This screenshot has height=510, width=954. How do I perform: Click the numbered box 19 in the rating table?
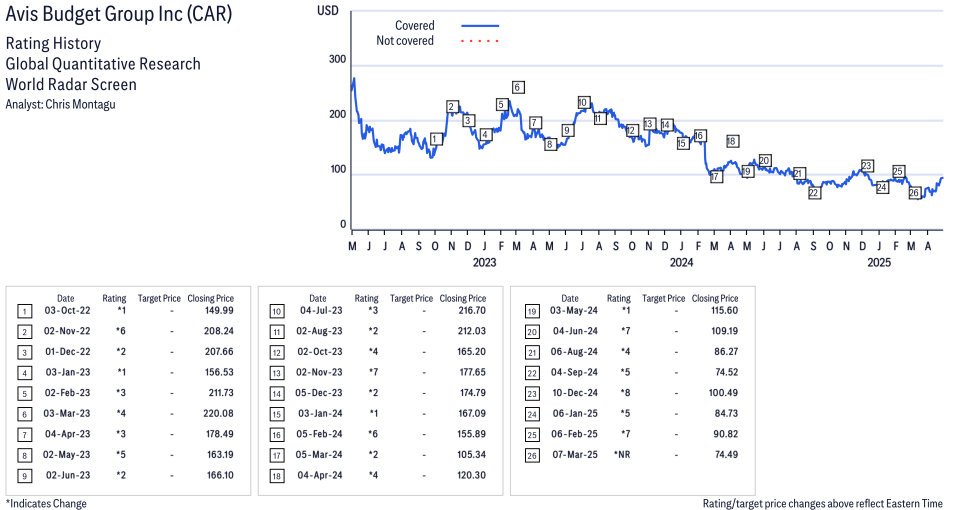[532, 312]
